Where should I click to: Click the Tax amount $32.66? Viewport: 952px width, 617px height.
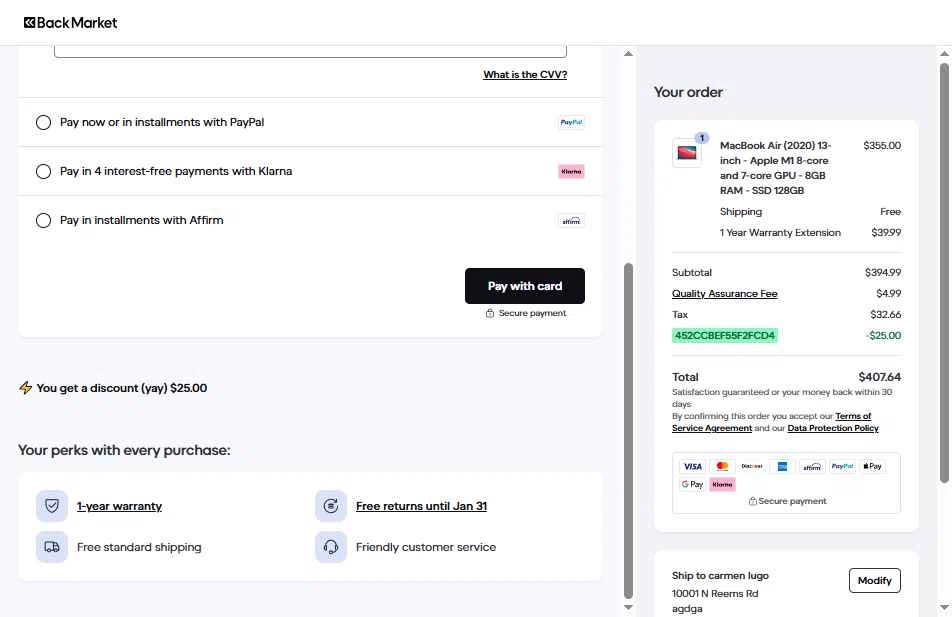point(885,315)
